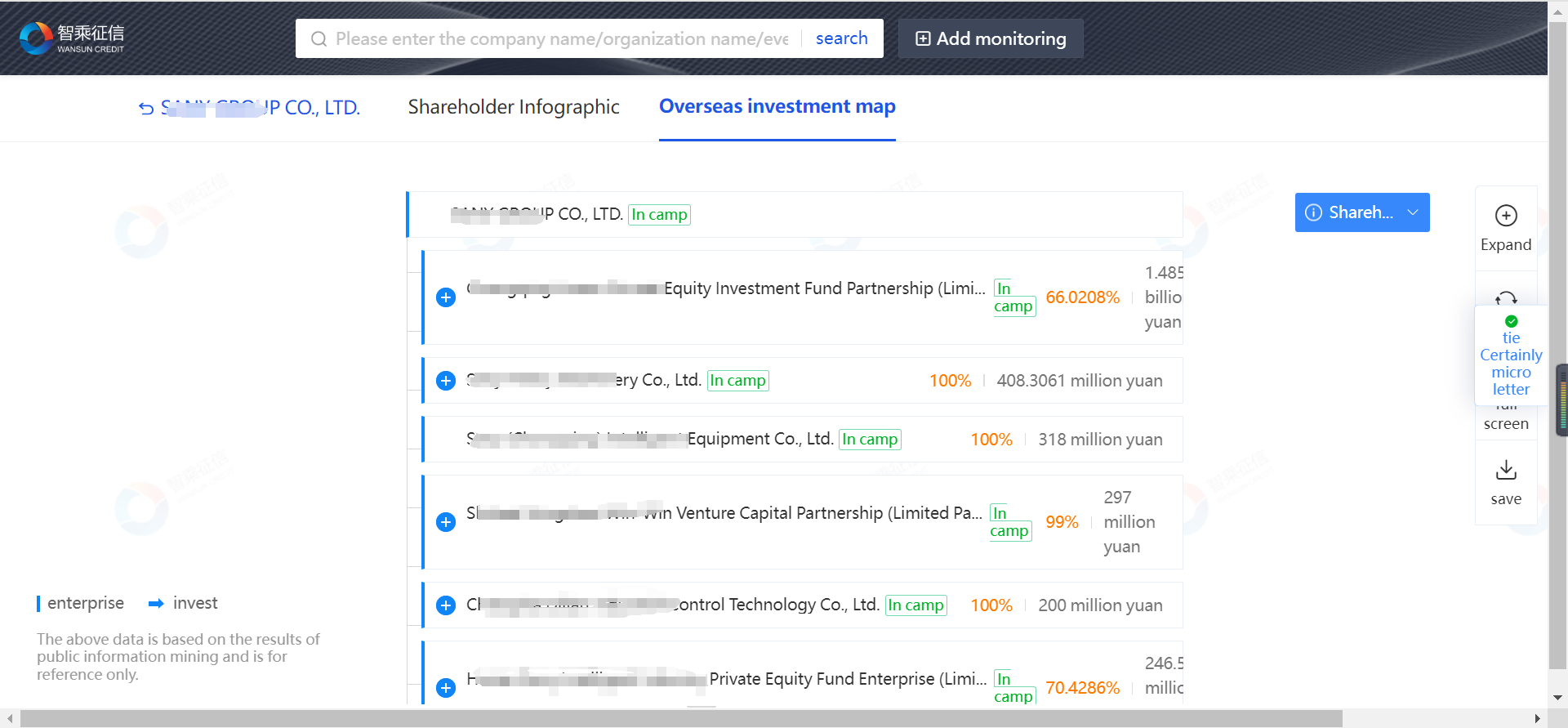
Task: Go back via the company name link
Action: click(x=249, y=108)
